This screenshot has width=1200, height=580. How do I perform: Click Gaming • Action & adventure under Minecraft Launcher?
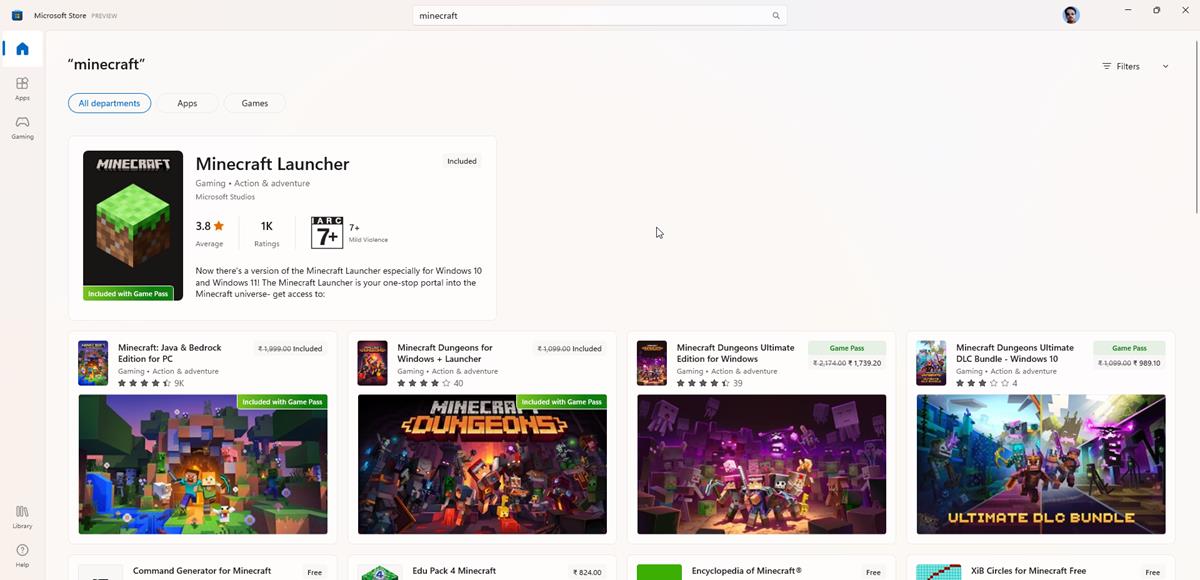pos(253,184)
